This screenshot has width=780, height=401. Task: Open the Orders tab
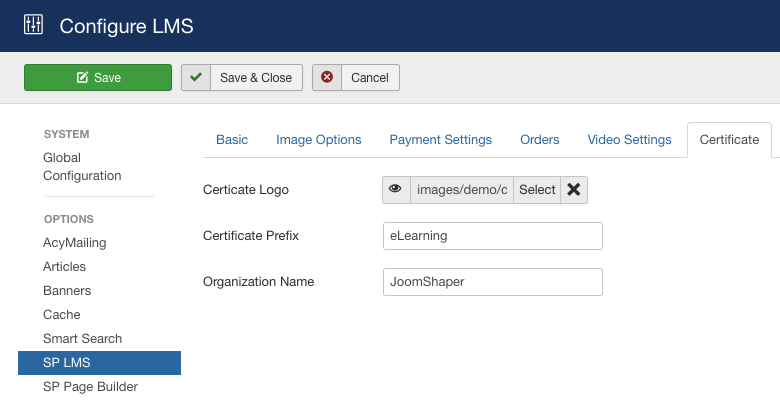tap(539, 140)
